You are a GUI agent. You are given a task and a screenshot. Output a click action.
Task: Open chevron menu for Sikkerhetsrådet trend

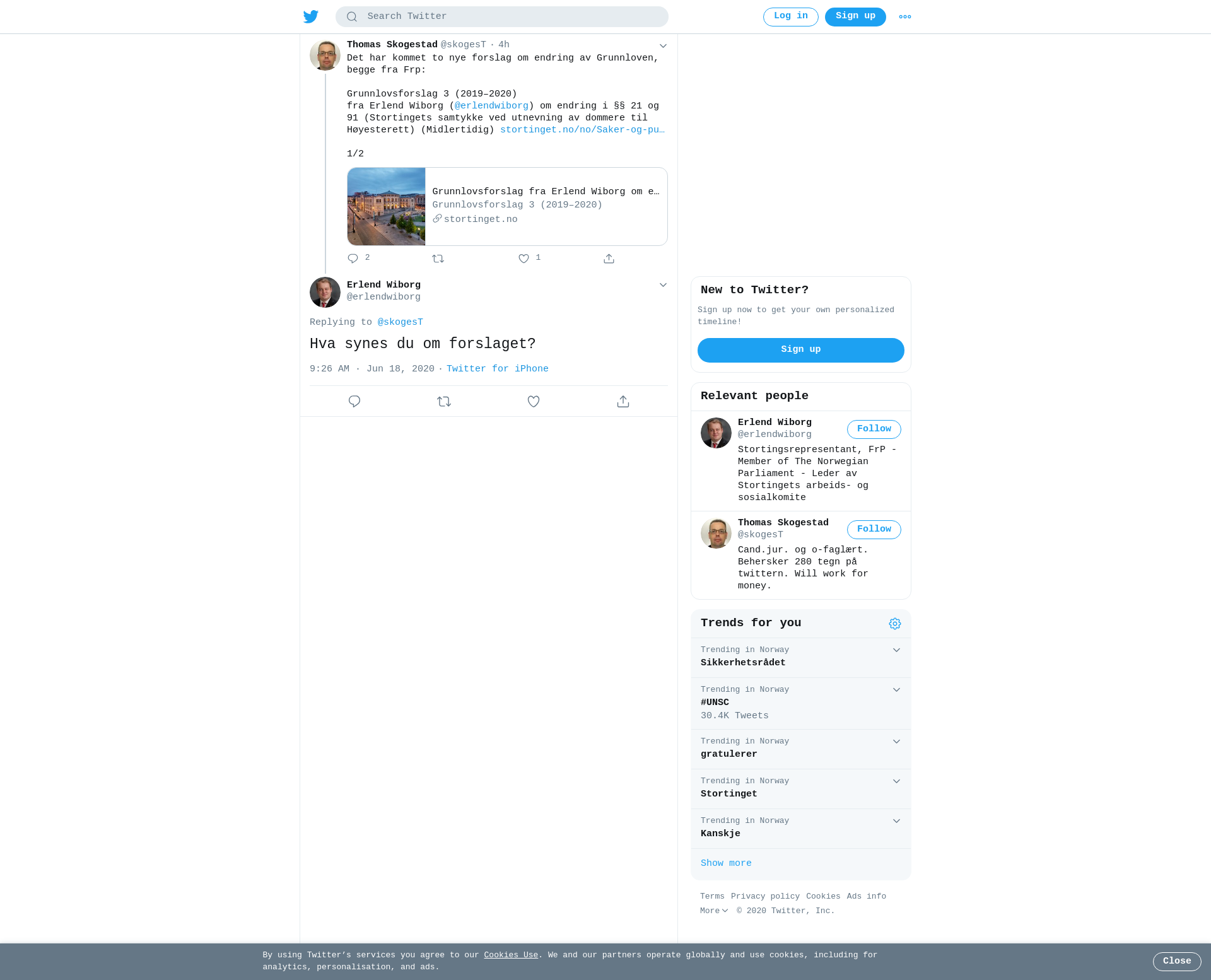896,650
